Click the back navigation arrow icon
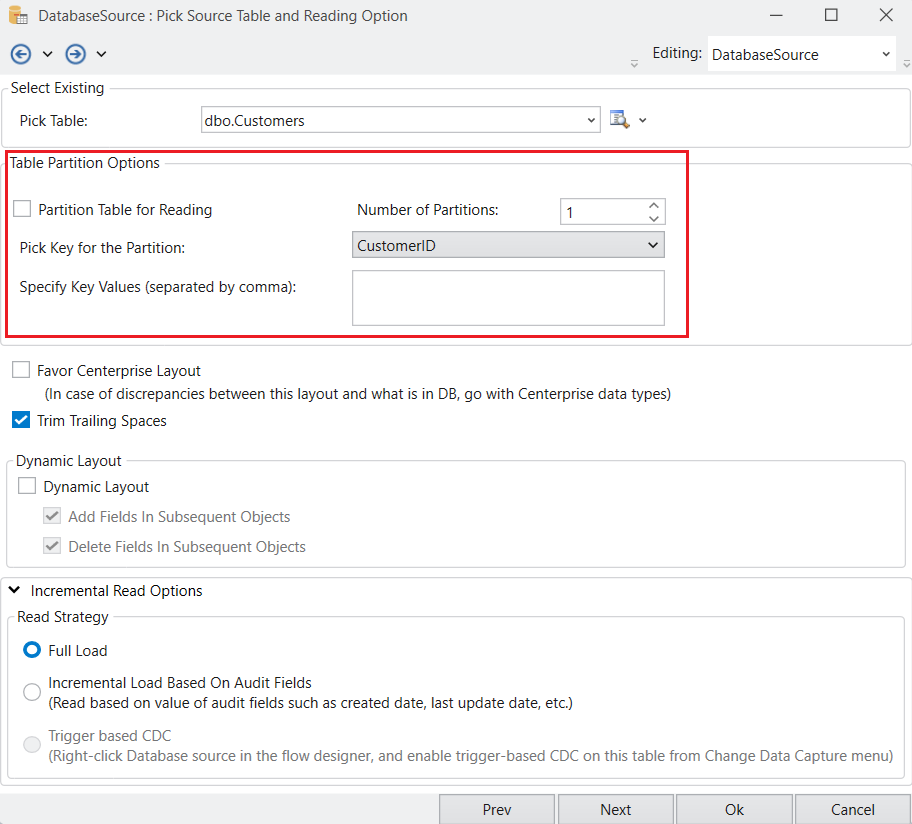Image resolution: width=912 pixels, height=824 pixels. pos(21,54)
